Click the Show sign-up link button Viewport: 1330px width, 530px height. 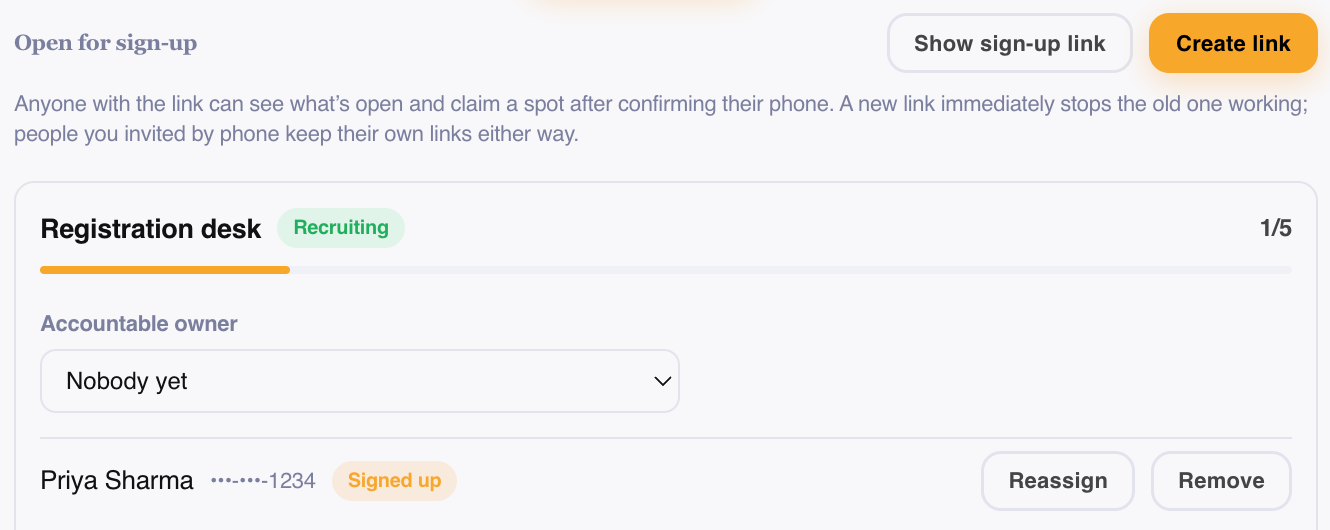(1010, 43)
